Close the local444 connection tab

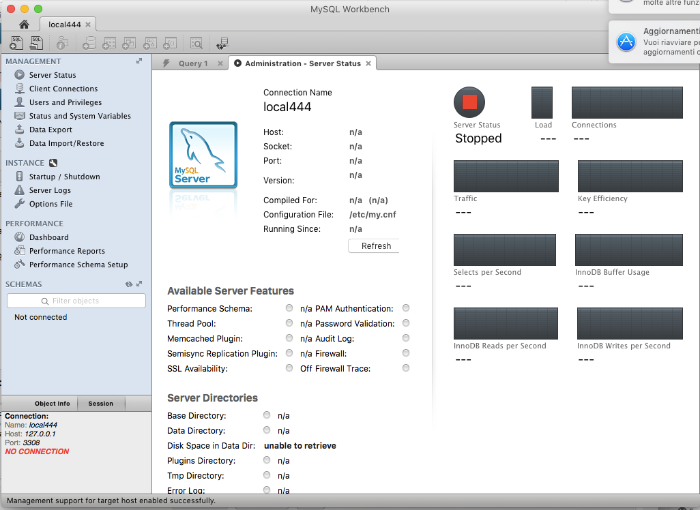pos(88,25)
